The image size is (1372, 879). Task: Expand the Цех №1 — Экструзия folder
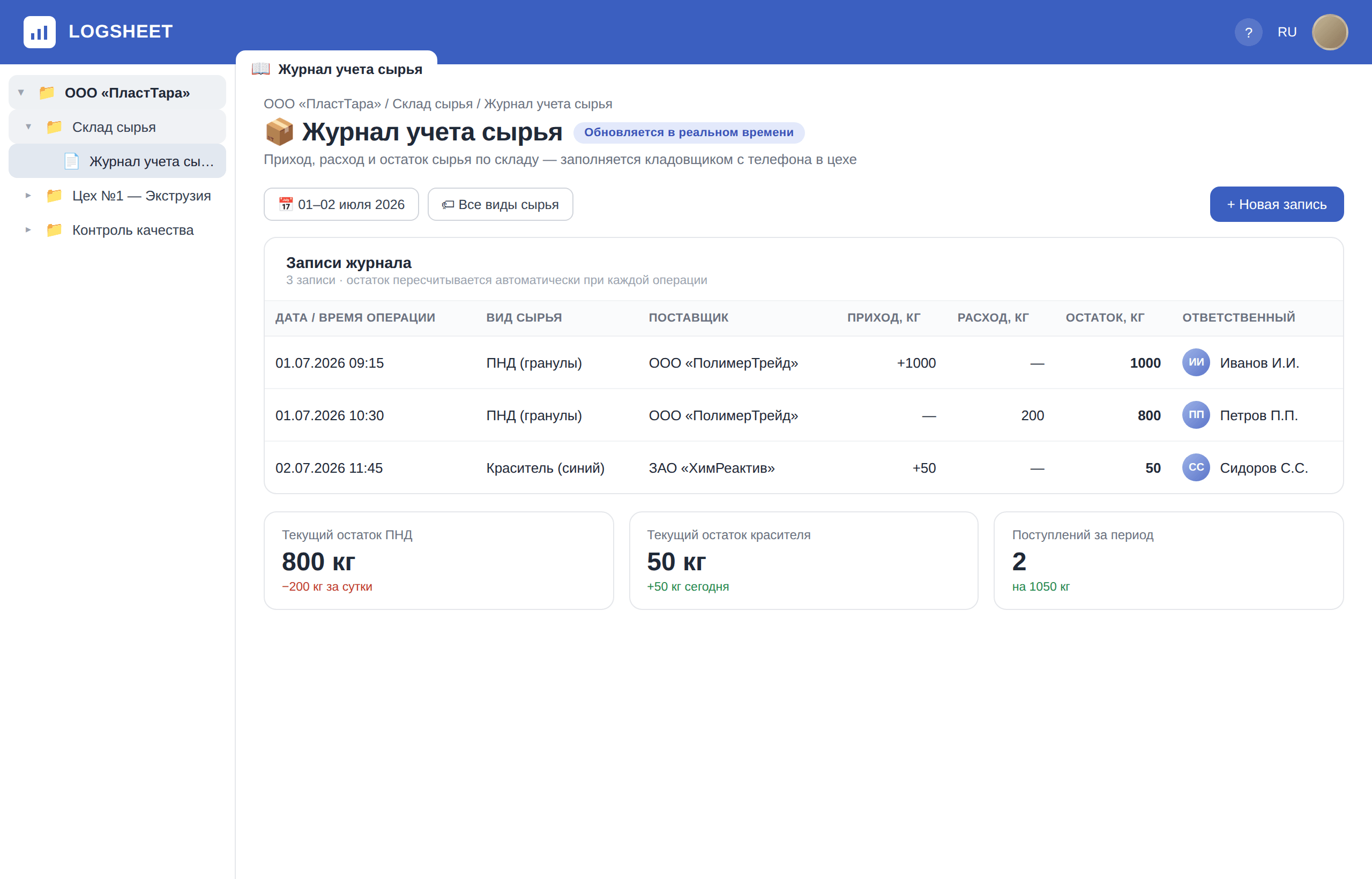[28, 196]
